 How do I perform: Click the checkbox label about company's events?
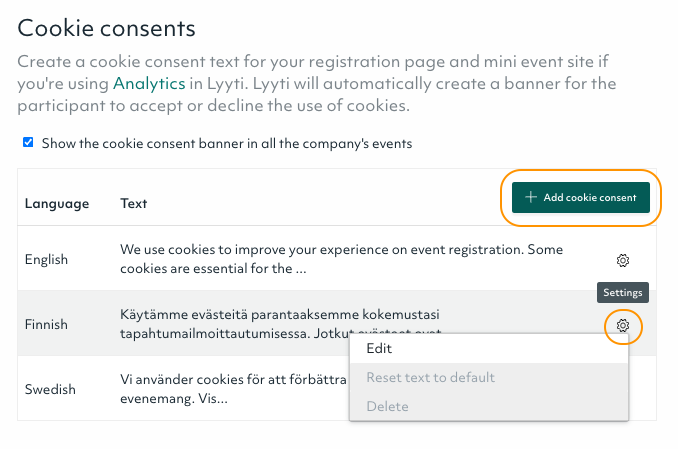point(227,143)
